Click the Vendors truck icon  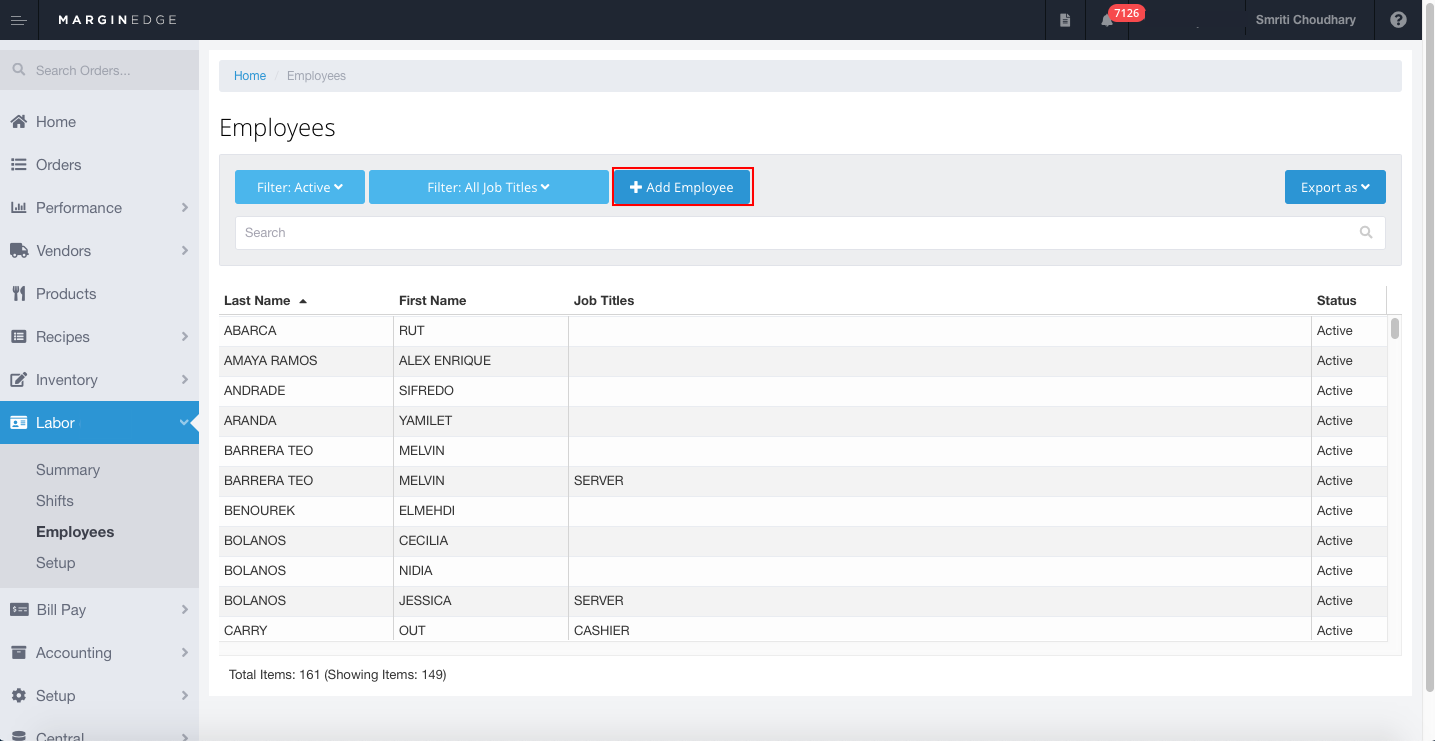[18, 250]
